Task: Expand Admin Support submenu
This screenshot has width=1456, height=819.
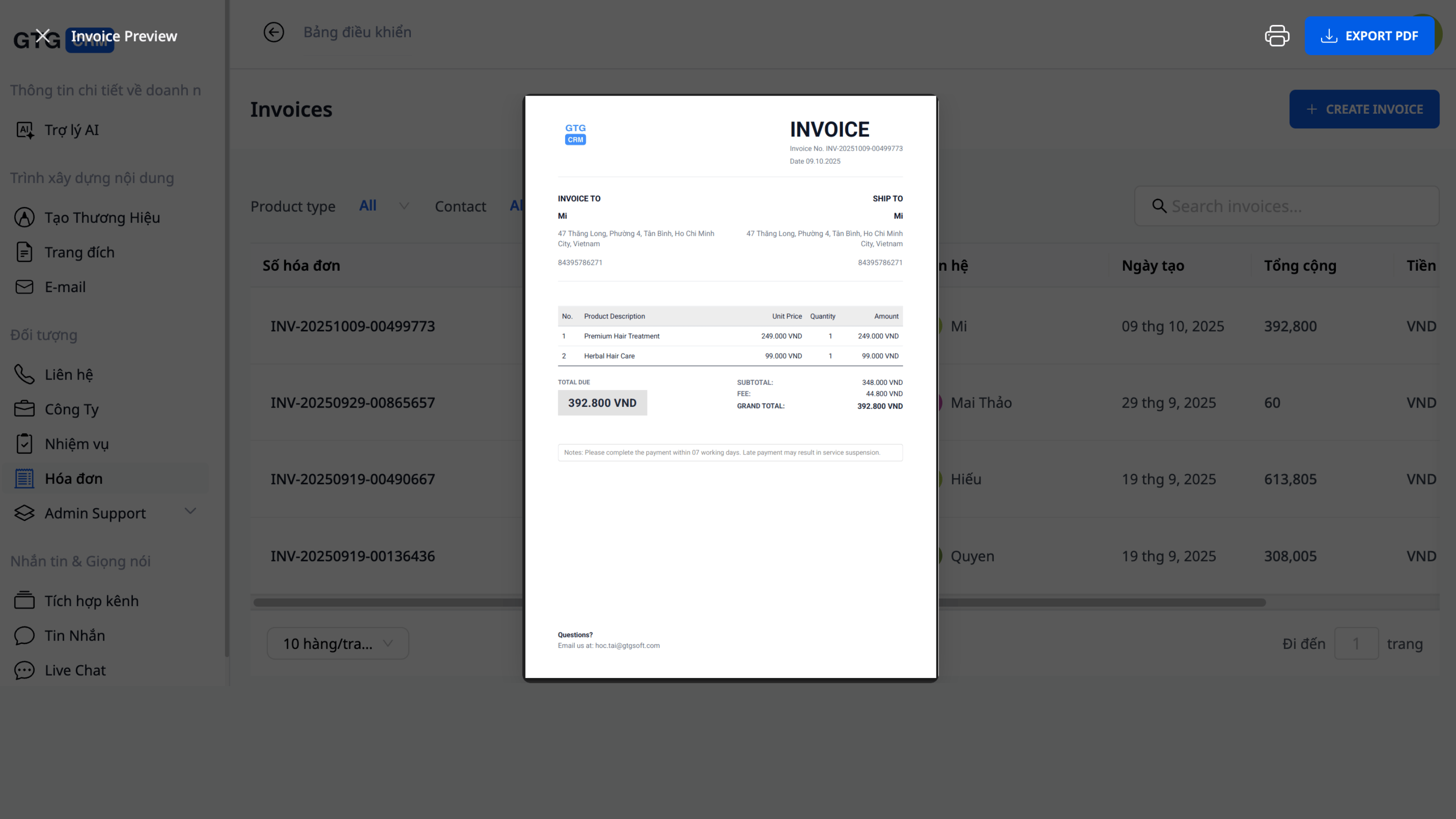Action: [190, 511]
